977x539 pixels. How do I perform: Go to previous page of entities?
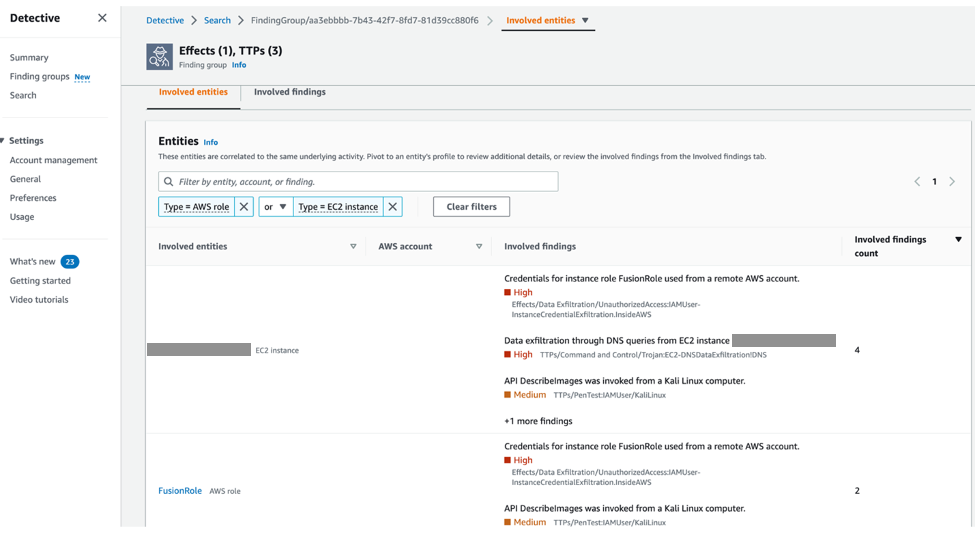(917, 182)
